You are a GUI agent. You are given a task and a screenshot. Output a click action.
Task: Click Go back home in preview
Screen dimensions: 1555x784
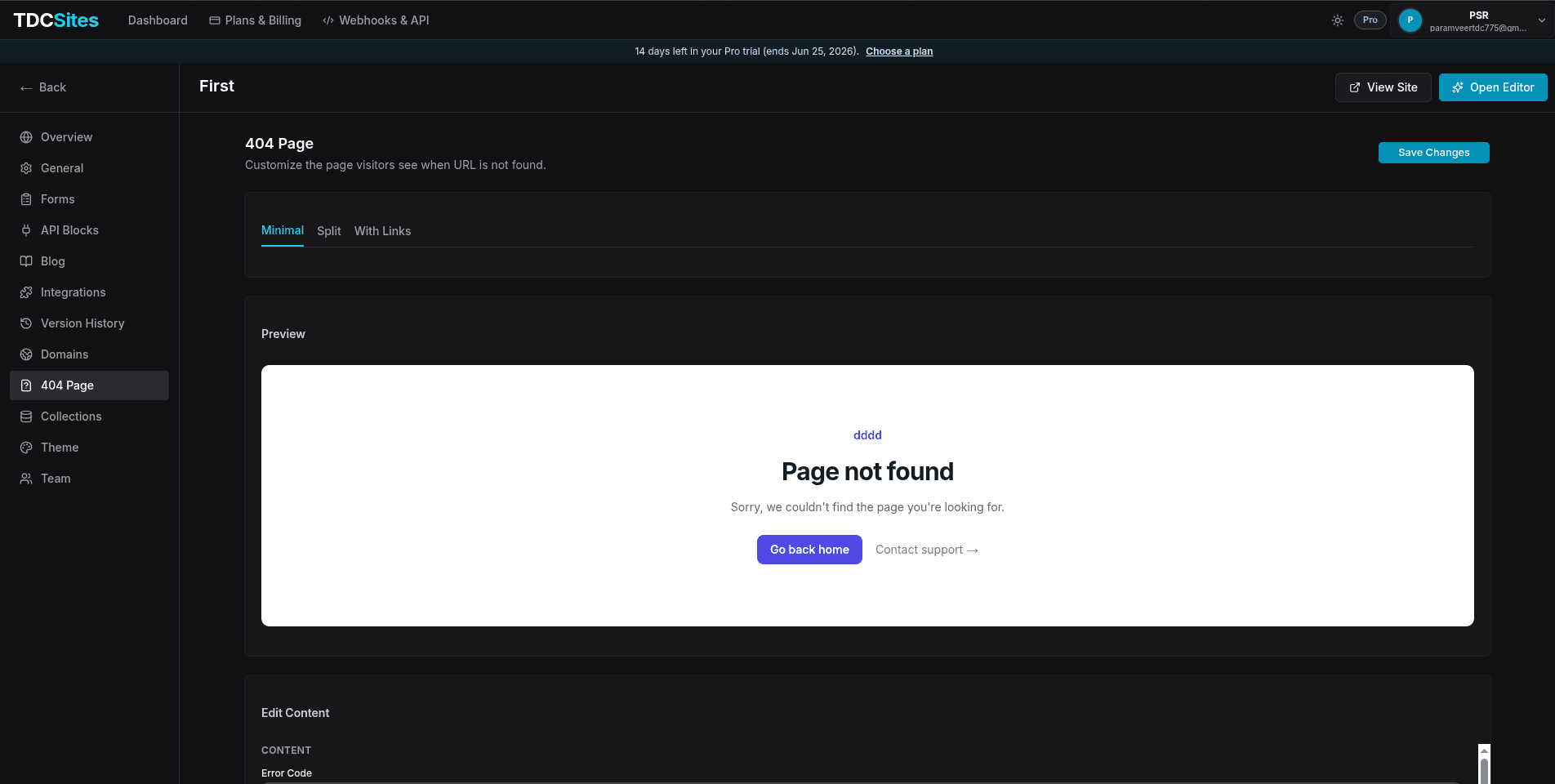tap(809, 550)
